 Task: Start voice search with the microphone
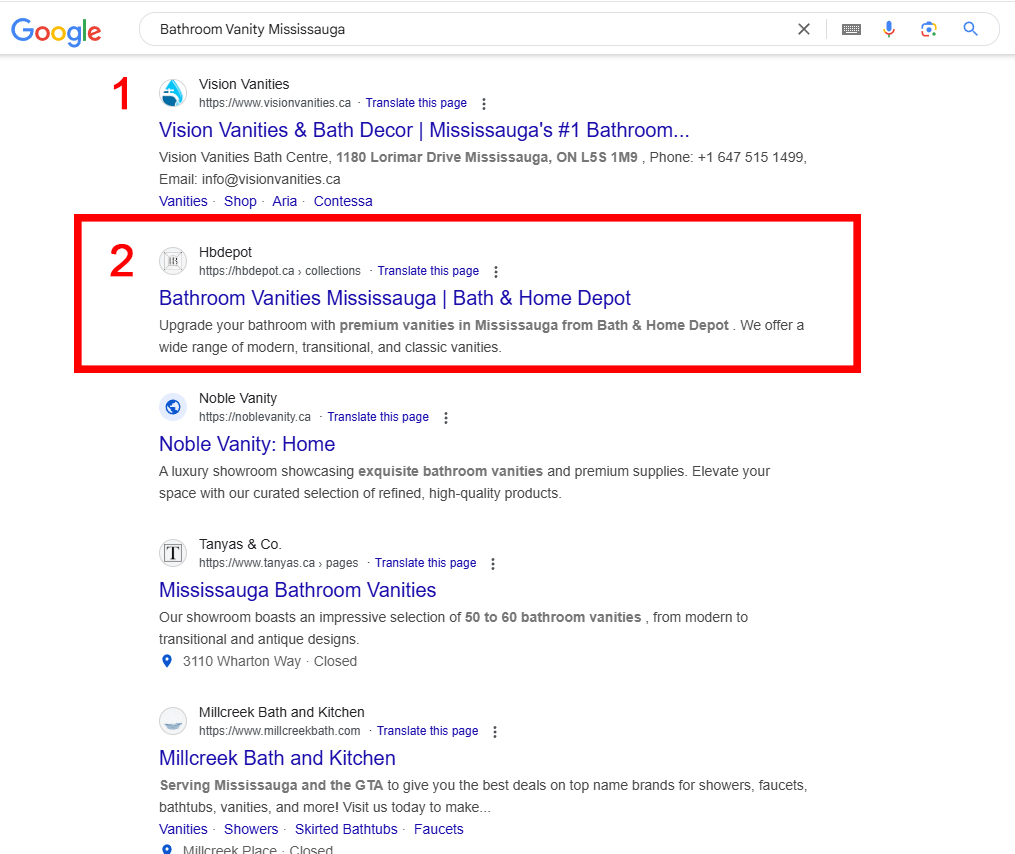(x=889, y=29)
